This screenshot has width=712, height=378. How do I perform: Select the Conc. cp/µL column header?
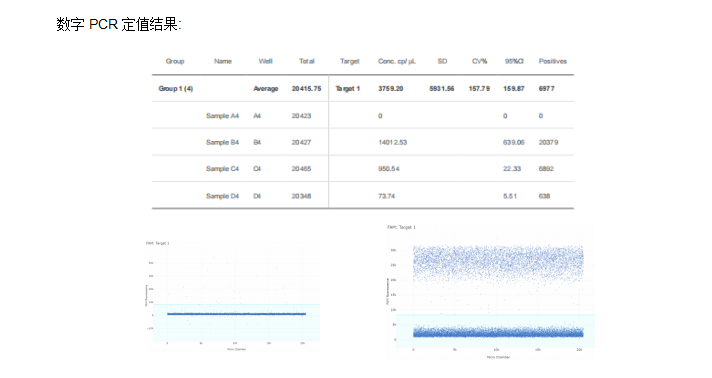tap(397, 61)
